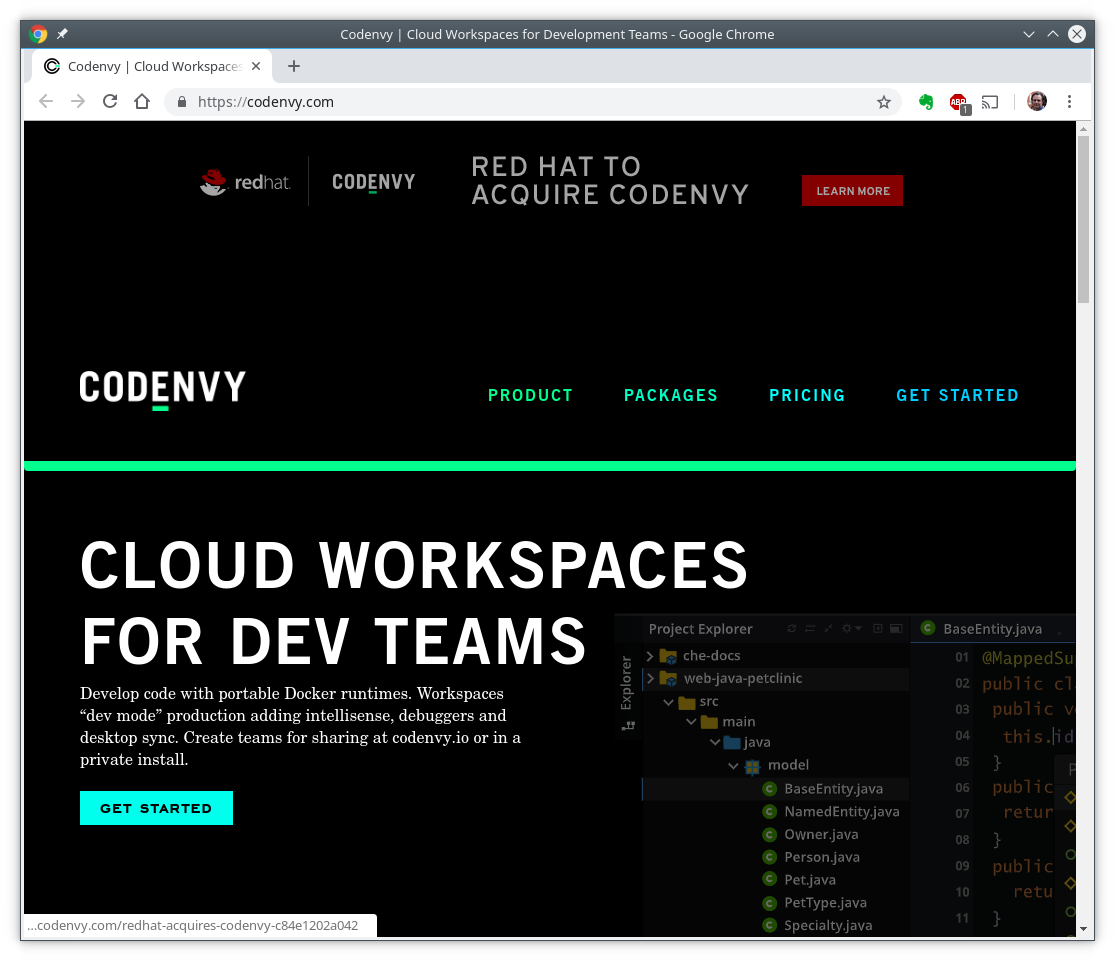Click the GET STARTED button
The height and width of the screenshot is (961, 1115).
click(x=156, y=808)
